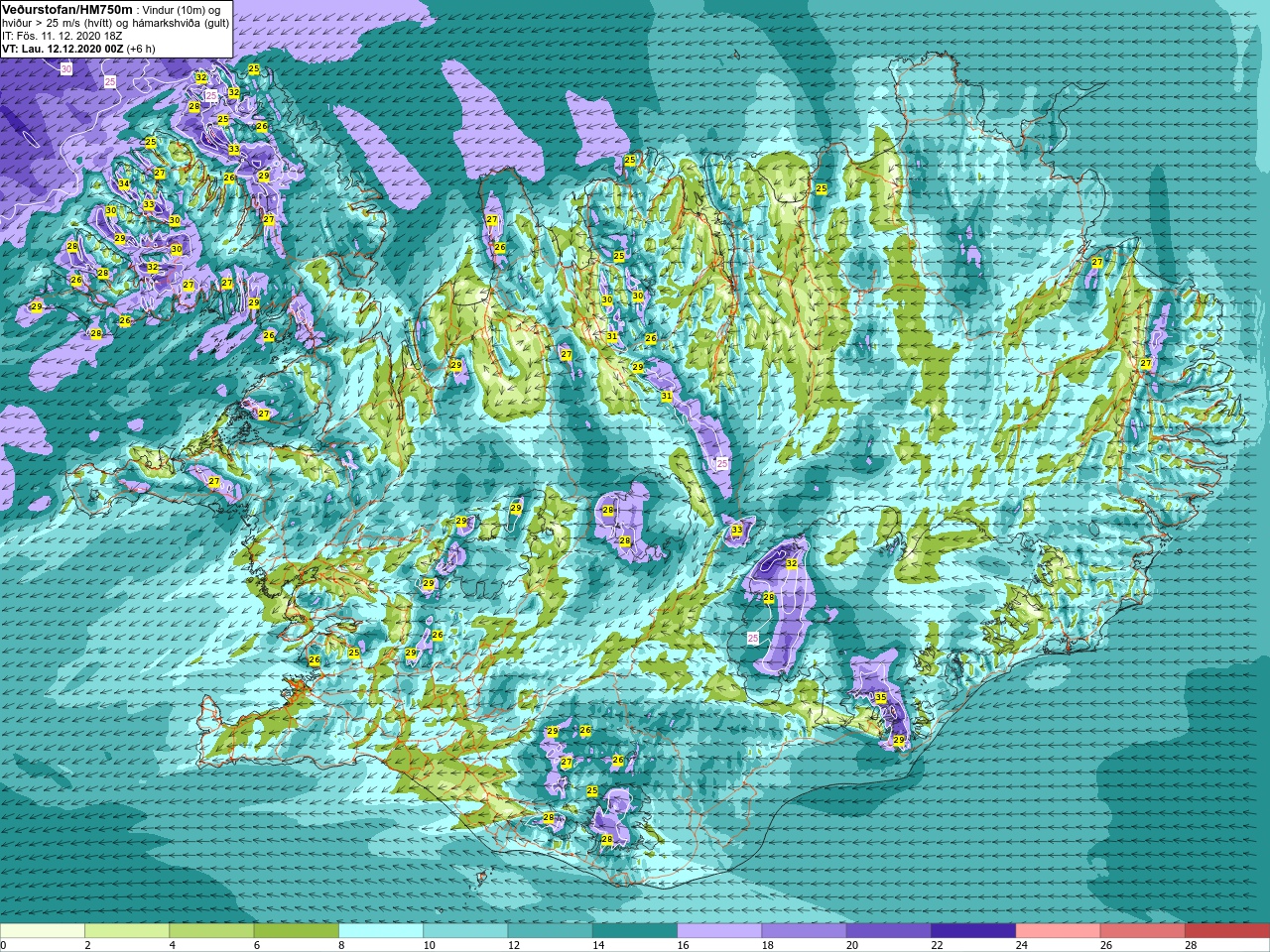Select the 8–10 m/s light cyan legend swatch
This screenshot has width=1270, height=952.
pos(381,930)
